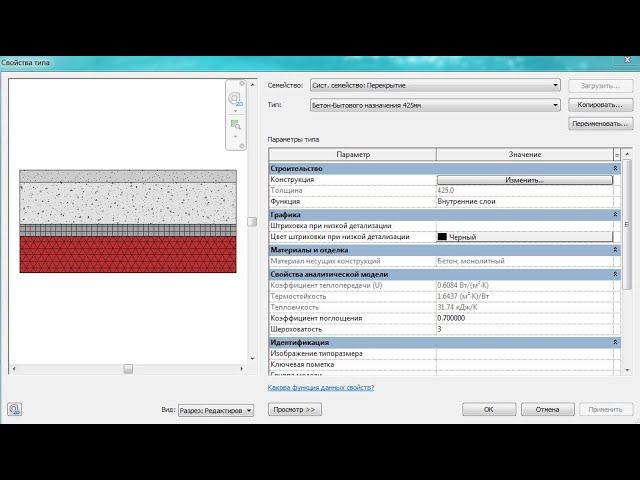Viewport: 640px width, 480px height.
Task: Select the Термостойкость row label
Action: (298, 296)
